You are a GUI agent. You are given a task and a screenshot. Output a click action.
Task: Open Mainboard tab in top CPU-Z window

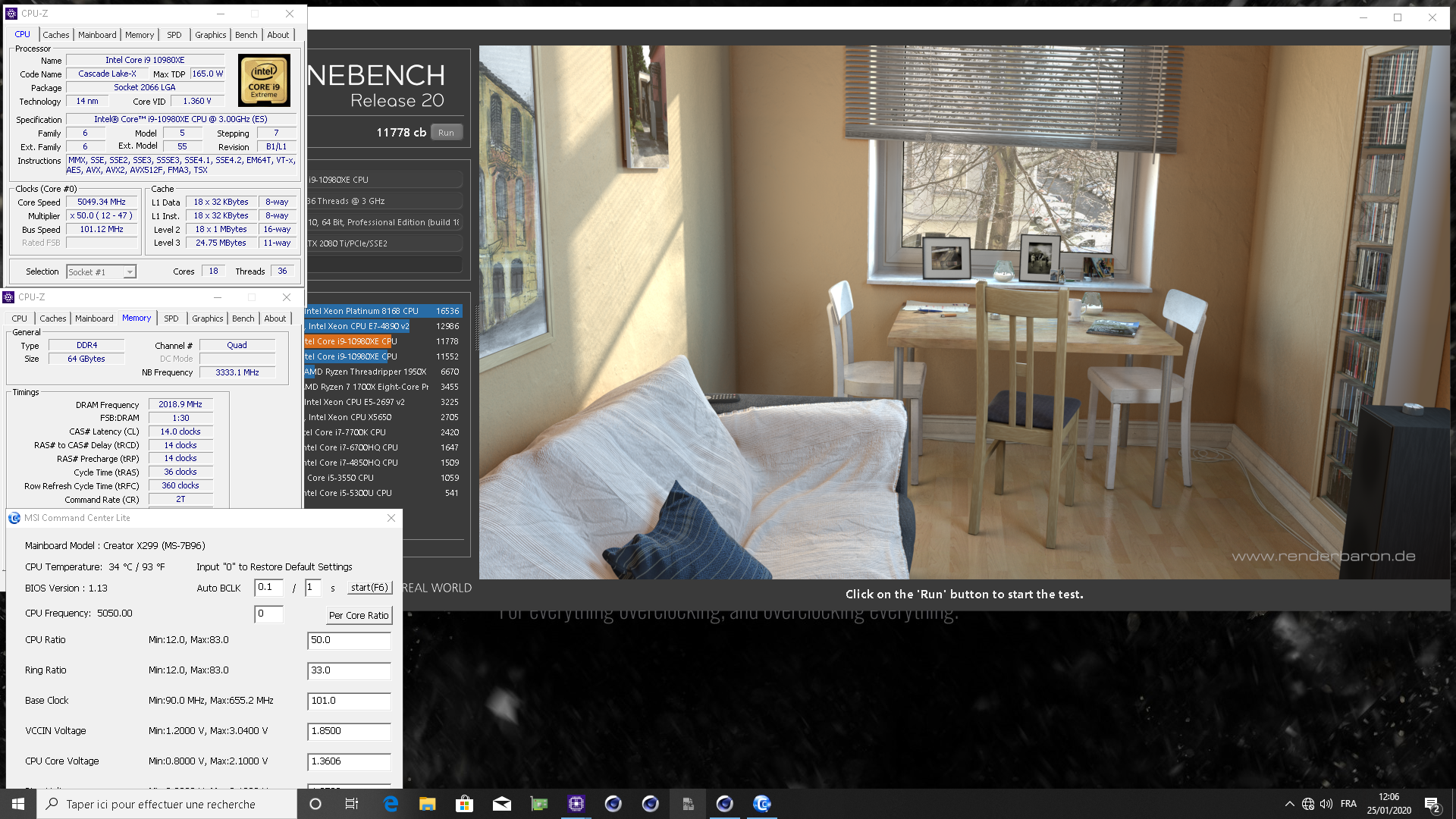[x=97, y=35]
